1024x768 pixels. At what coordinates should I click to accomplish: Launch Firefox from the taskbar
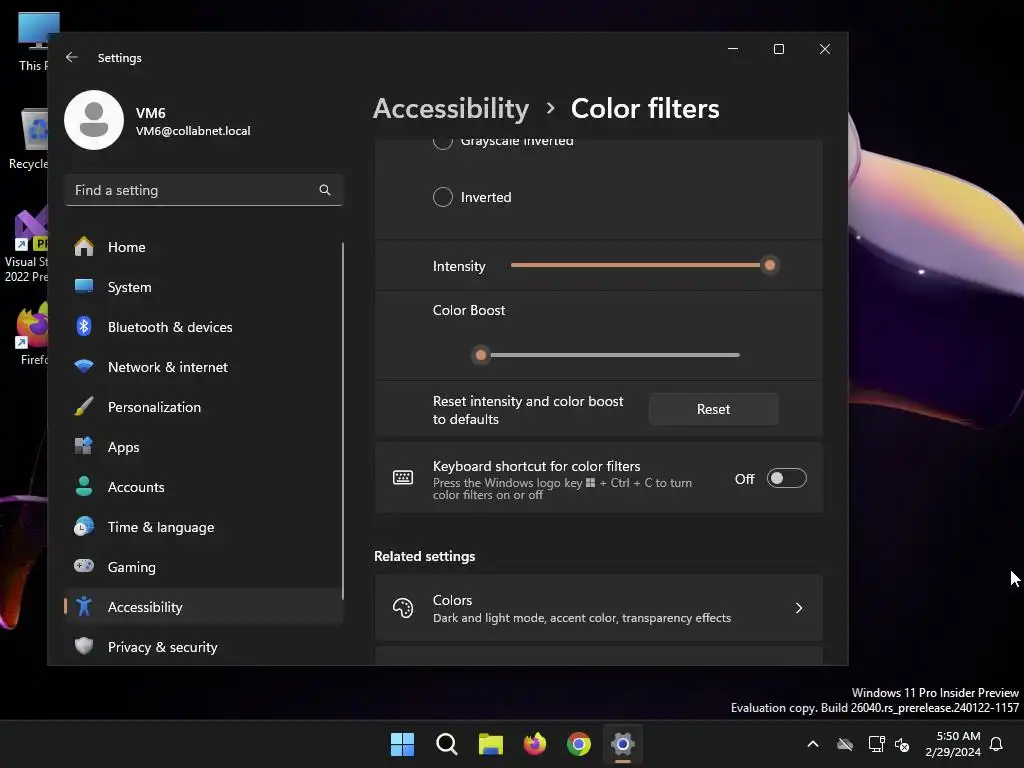coord(535,744)
